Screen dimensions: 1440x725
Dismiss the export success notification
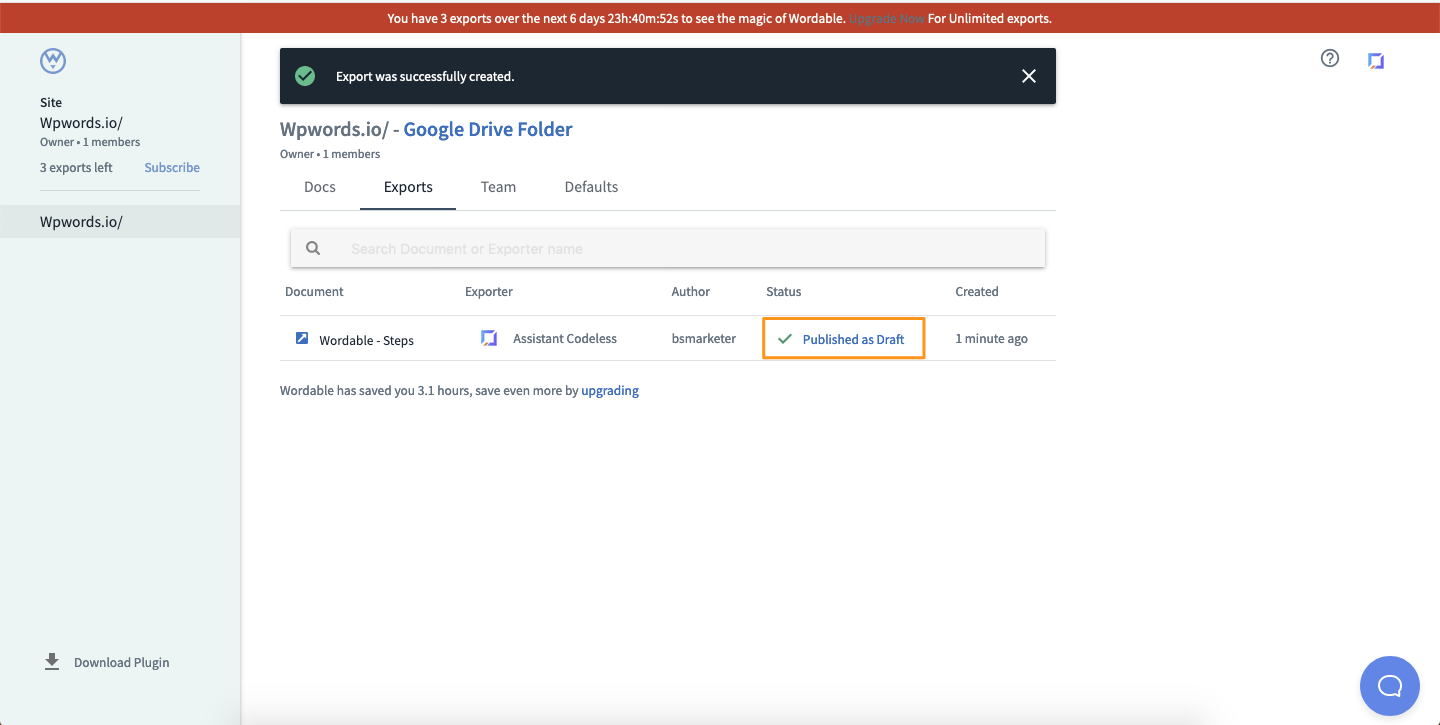coord(1028,76)
